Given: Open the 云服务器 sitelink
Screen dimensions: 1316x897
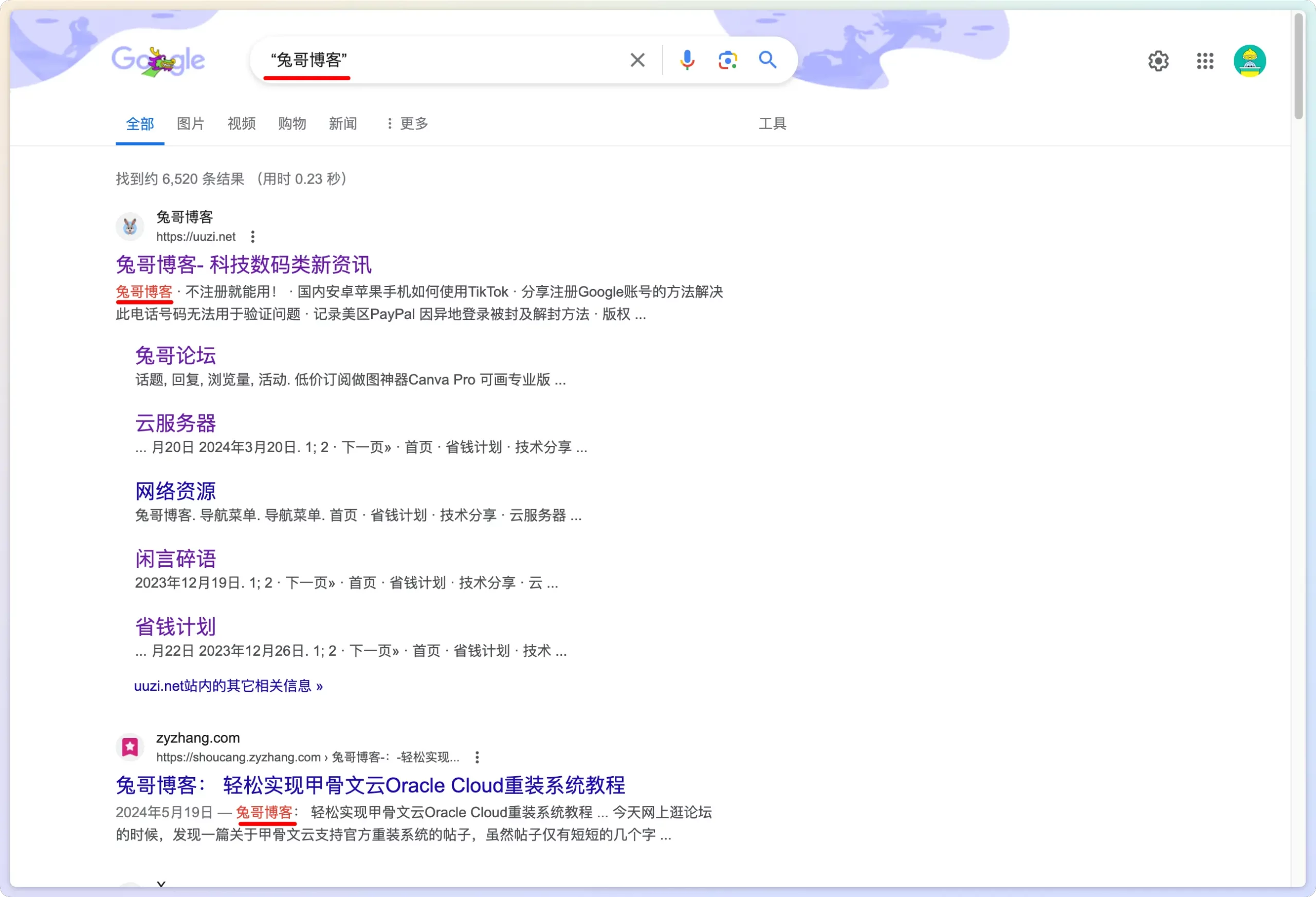Looking at the screenshot, I should (x=175, y=423).
